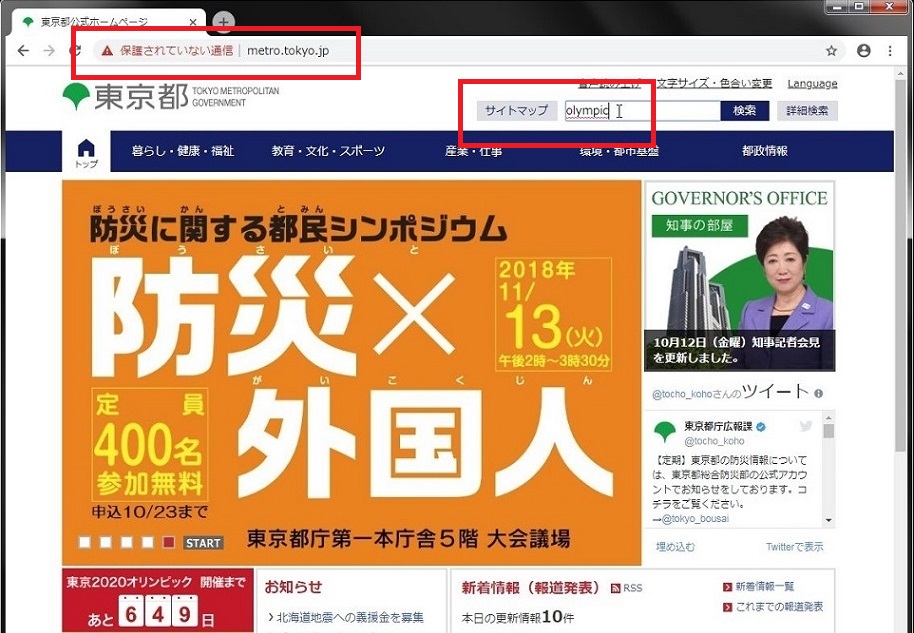Viewport: 914px width, 633px height.
Task: Go back to the previous page
Action: [x=23, y=51]
